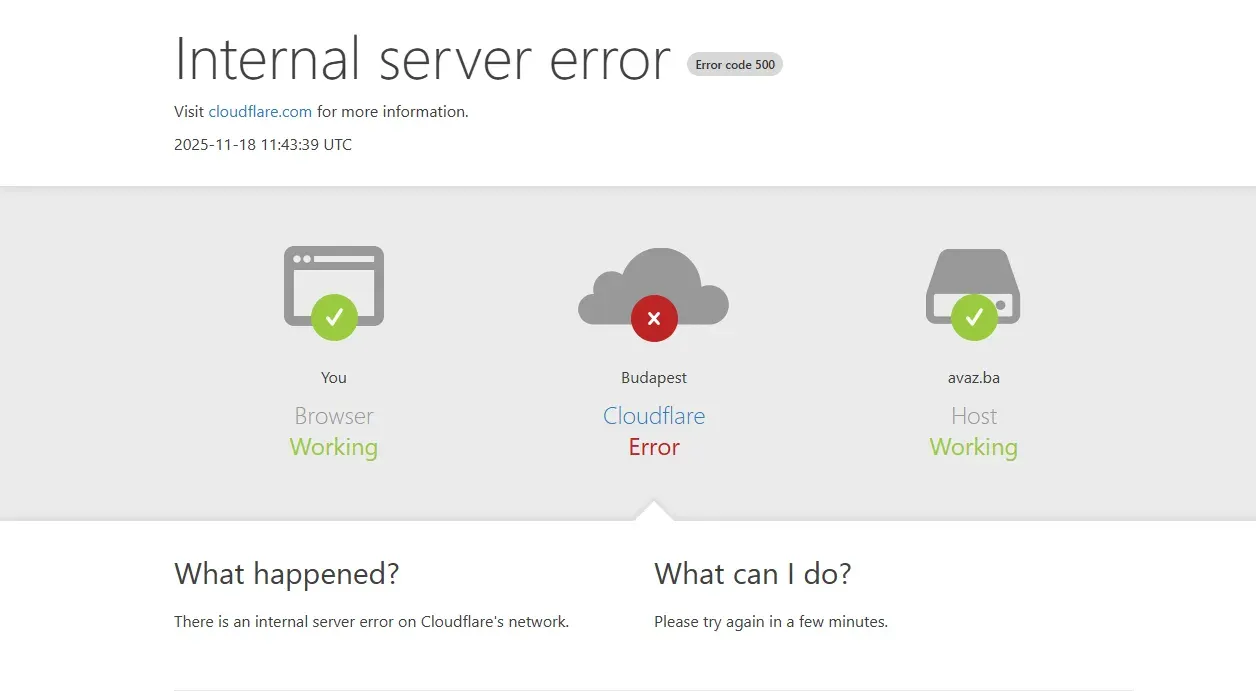Expand the What happened? section

(286, 574)
